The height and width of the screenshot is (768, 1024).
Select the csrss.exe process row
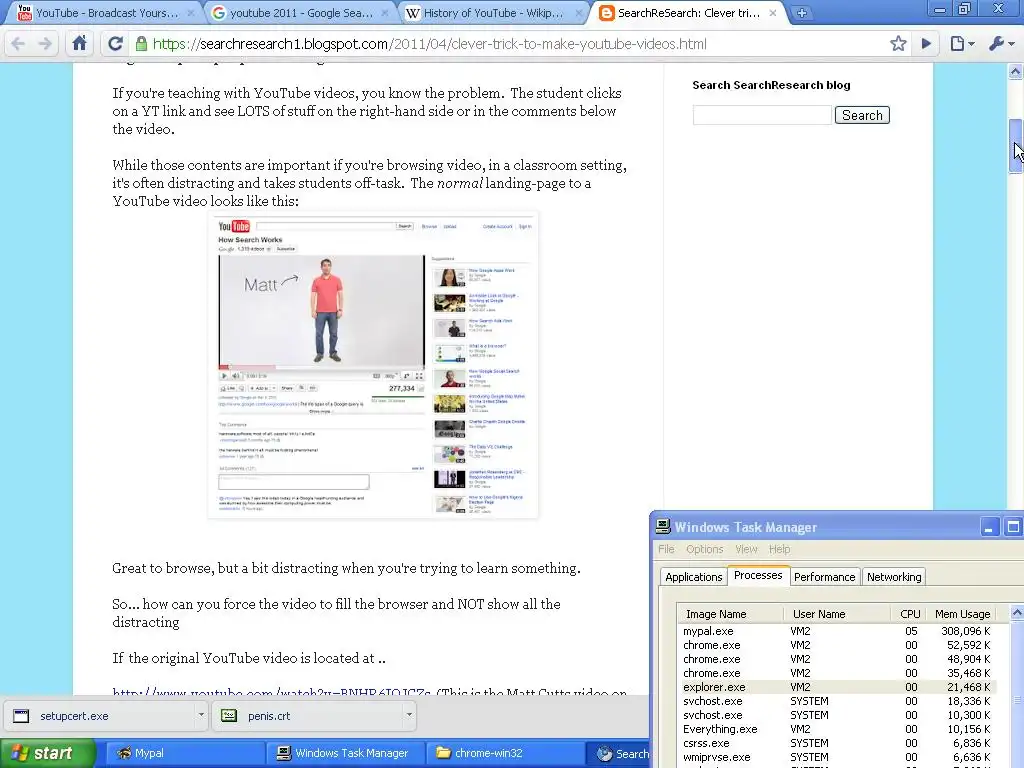pos(838,743)
